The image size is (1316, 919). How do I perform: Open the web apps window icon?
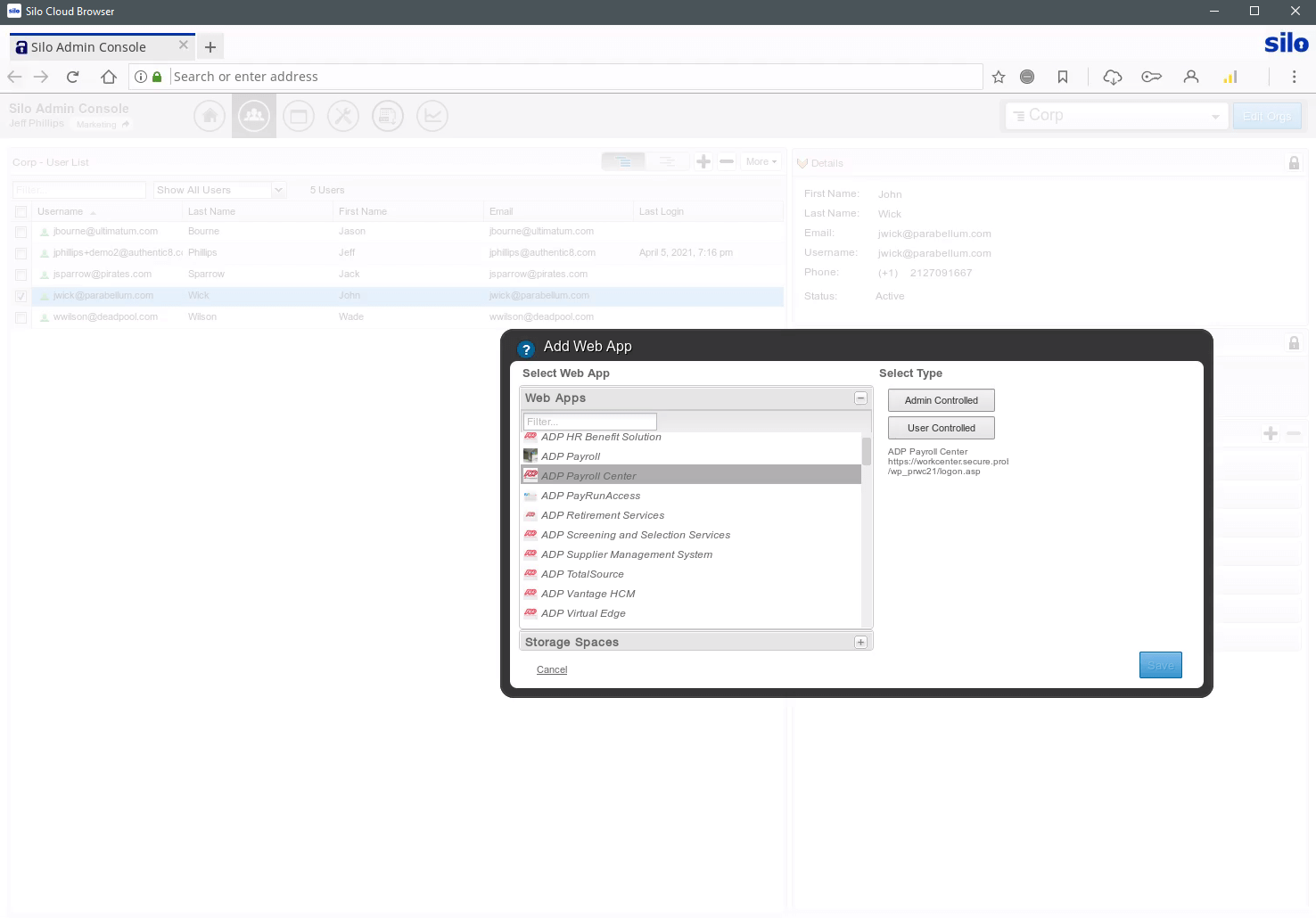(x=299, y=116)
